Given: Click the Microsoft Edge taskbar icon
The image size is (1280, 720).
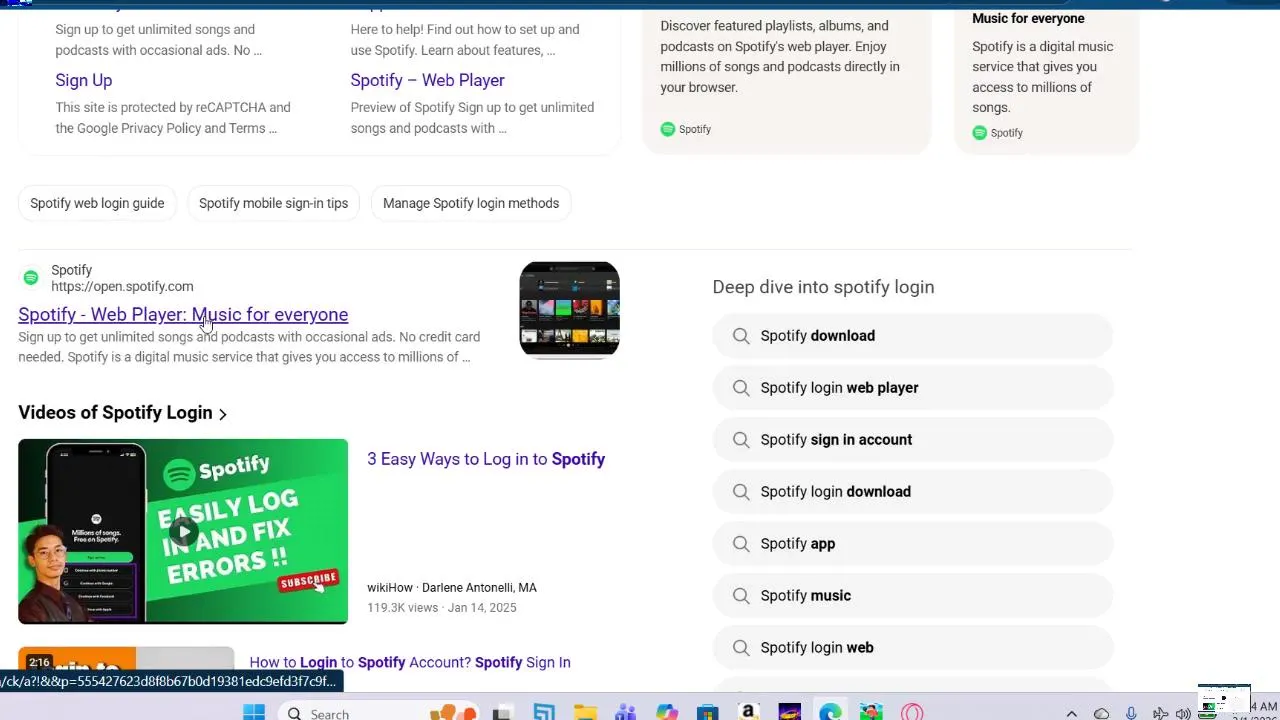Looking at the screenshot, I should click(x=830, y=712).
